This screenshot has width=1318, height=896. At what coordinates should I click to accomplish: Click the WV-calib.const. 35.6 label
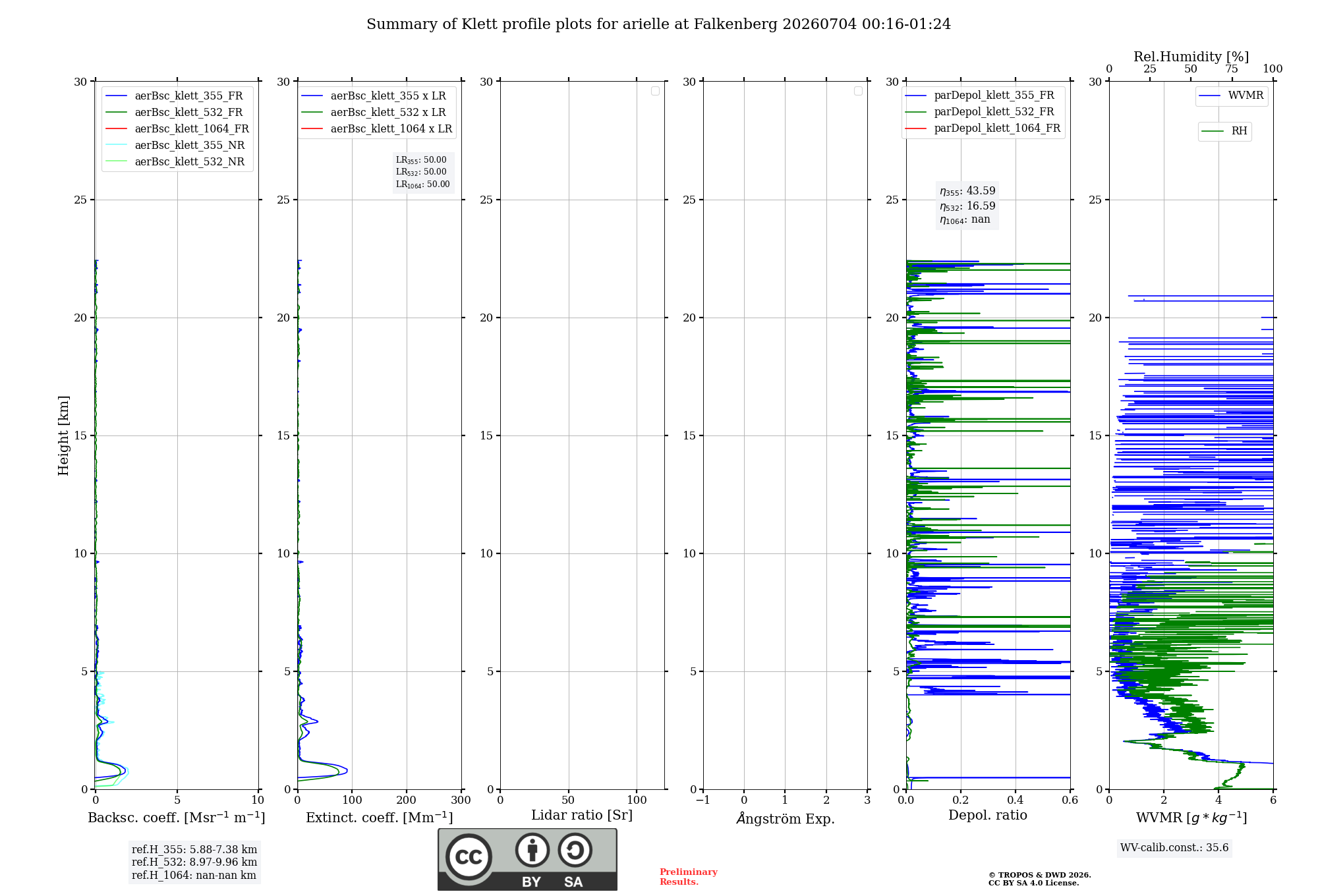pos(1174,848)
